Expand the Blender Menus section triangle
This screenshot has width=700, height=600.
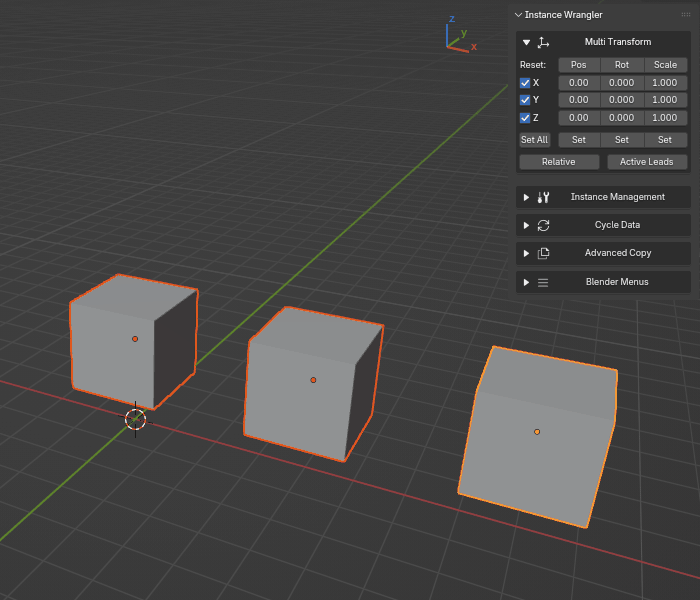click(526, 283)
